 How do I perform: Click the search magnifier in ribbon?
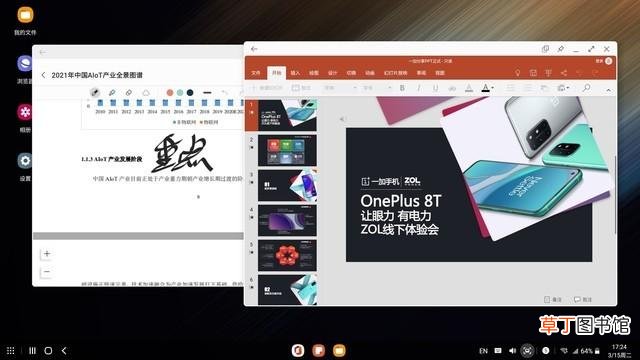[587, 88]
